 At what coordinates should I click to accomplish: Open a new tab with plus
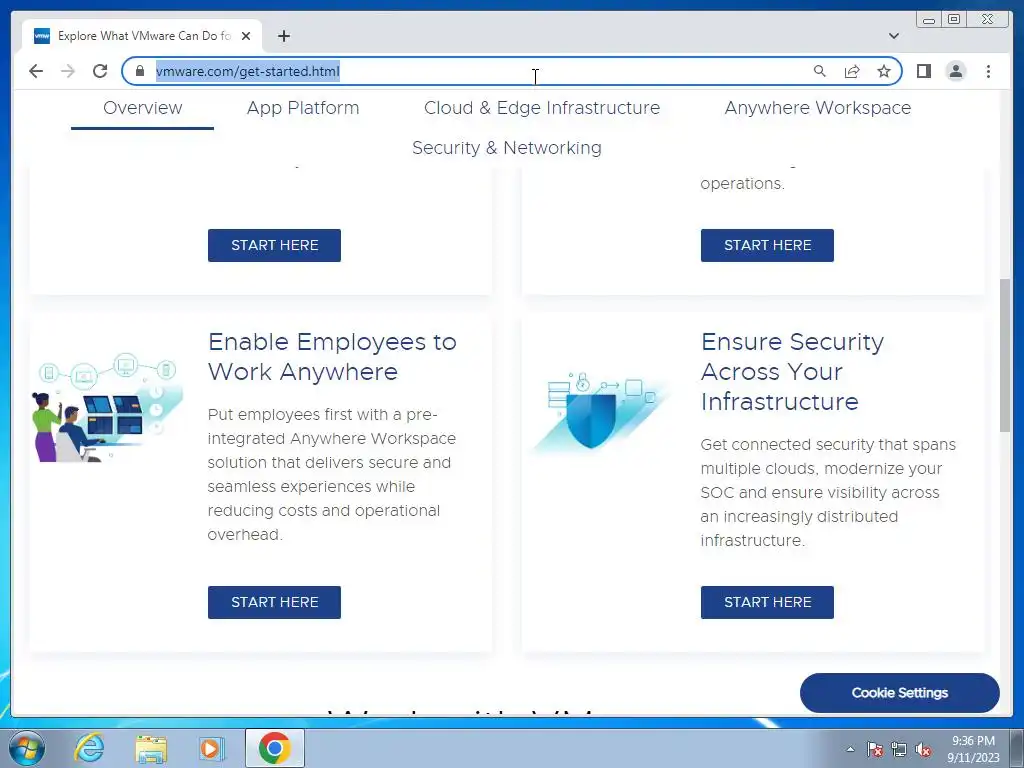tap(283, 36)
